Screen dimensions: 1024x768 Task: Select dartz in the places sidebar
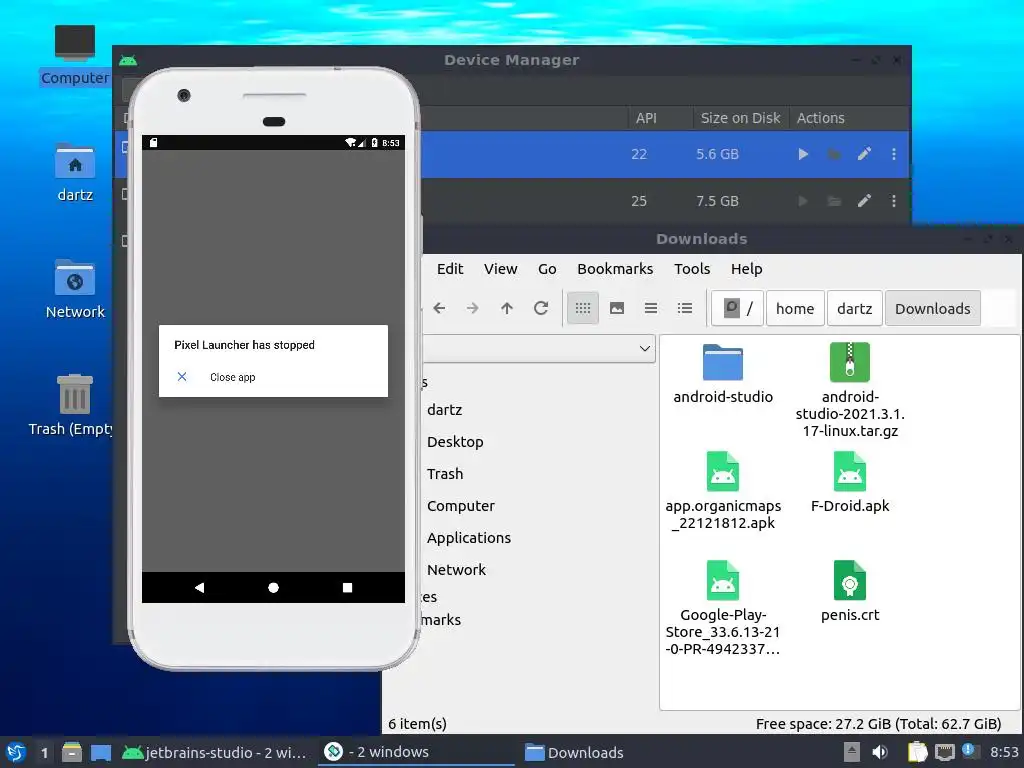[x=445, y=410]
